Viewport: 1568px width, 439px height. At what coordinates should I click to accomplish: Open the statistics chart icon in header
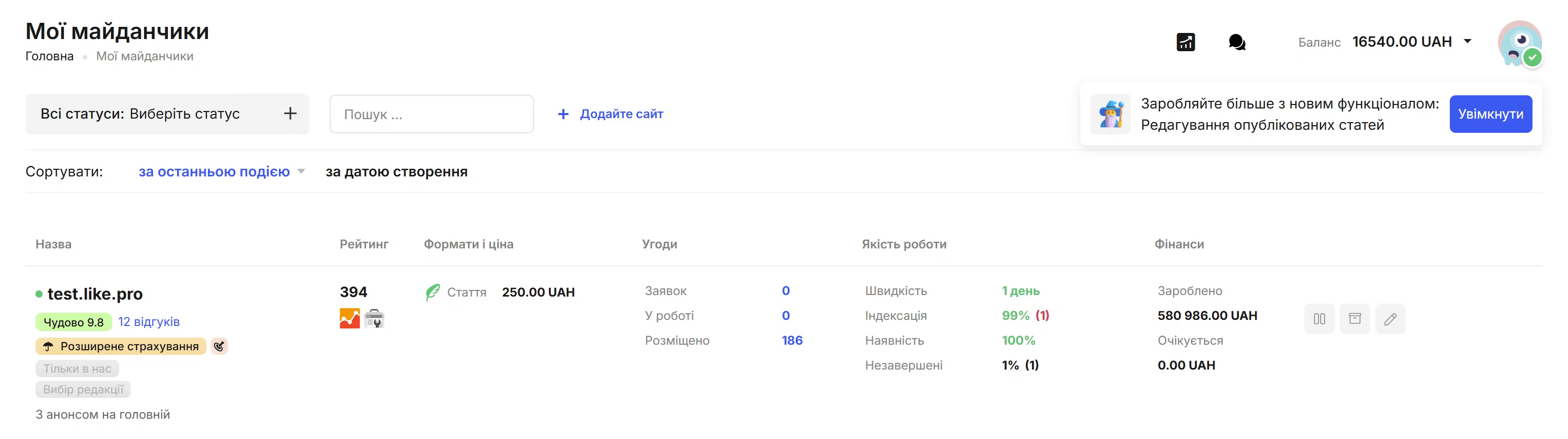[1185, 42]
